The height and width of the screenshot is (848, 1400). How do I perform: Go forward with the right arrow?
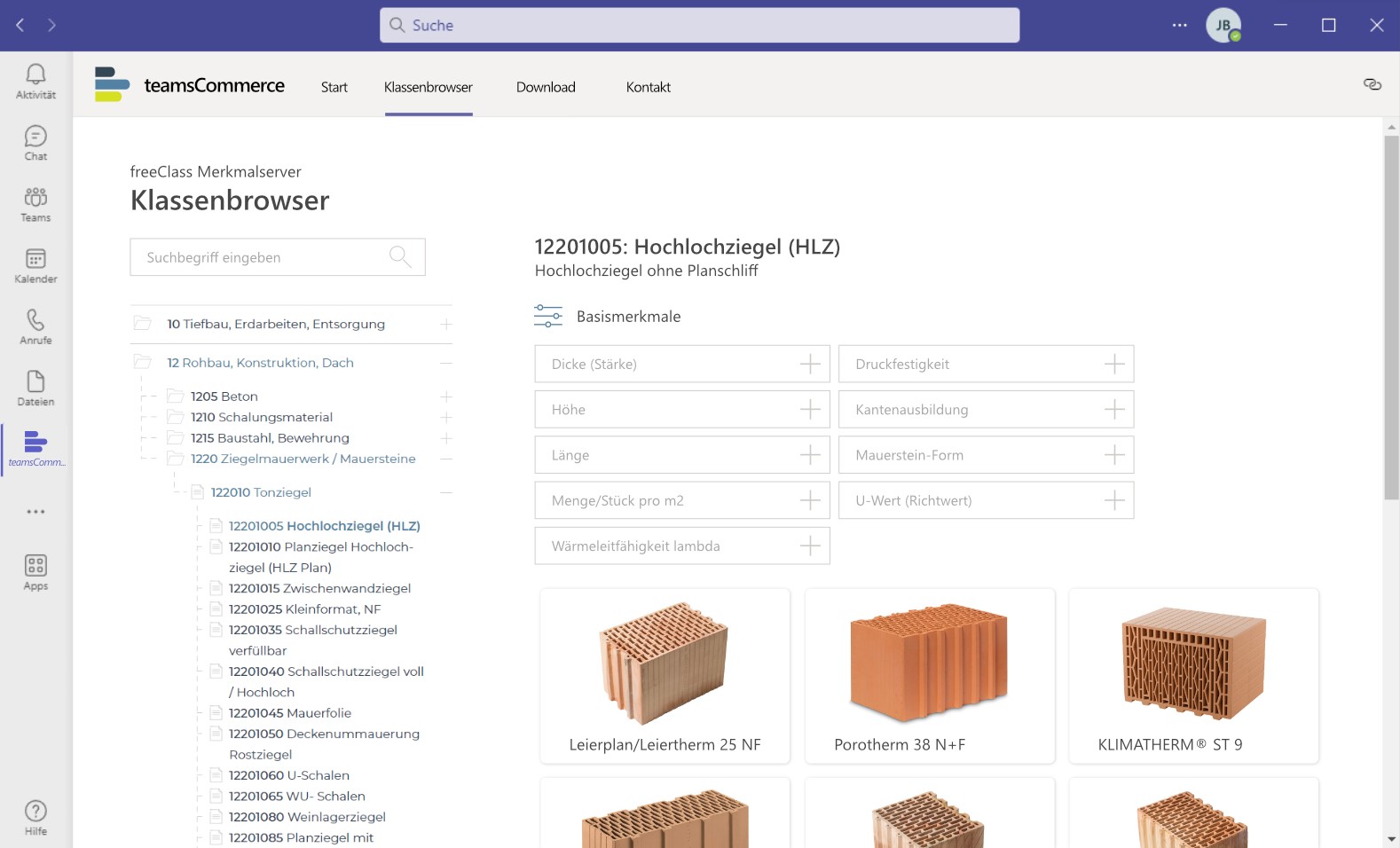(52, 25)
